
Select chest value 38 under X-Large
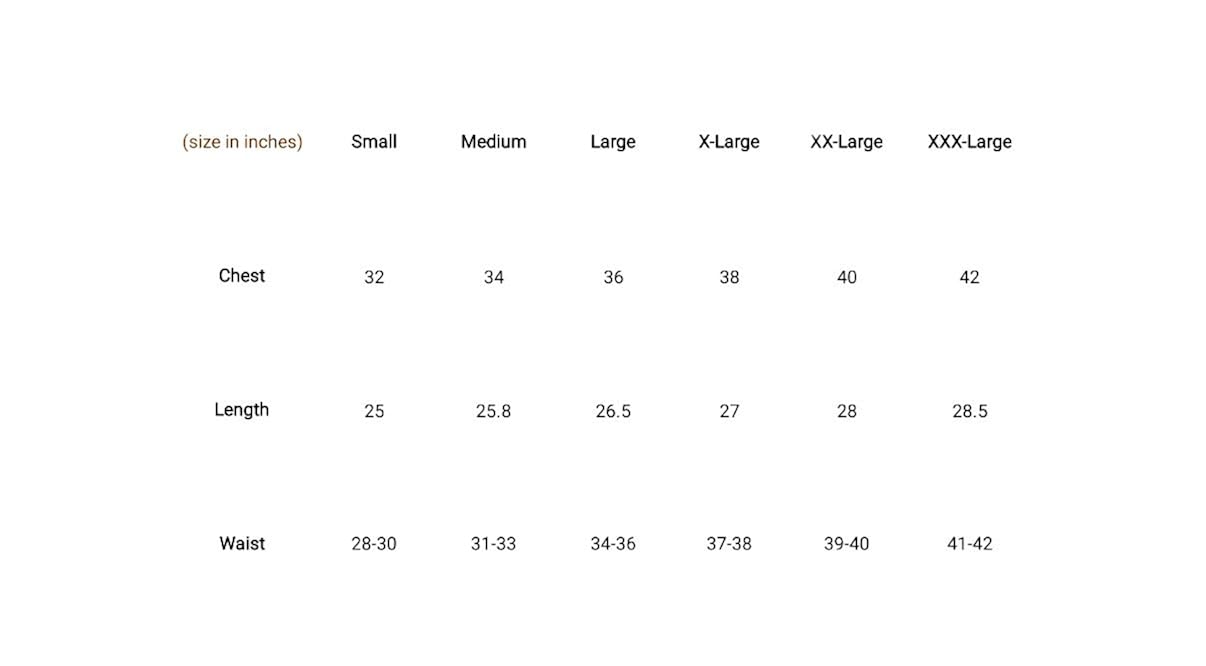click(x=729, y=277)
